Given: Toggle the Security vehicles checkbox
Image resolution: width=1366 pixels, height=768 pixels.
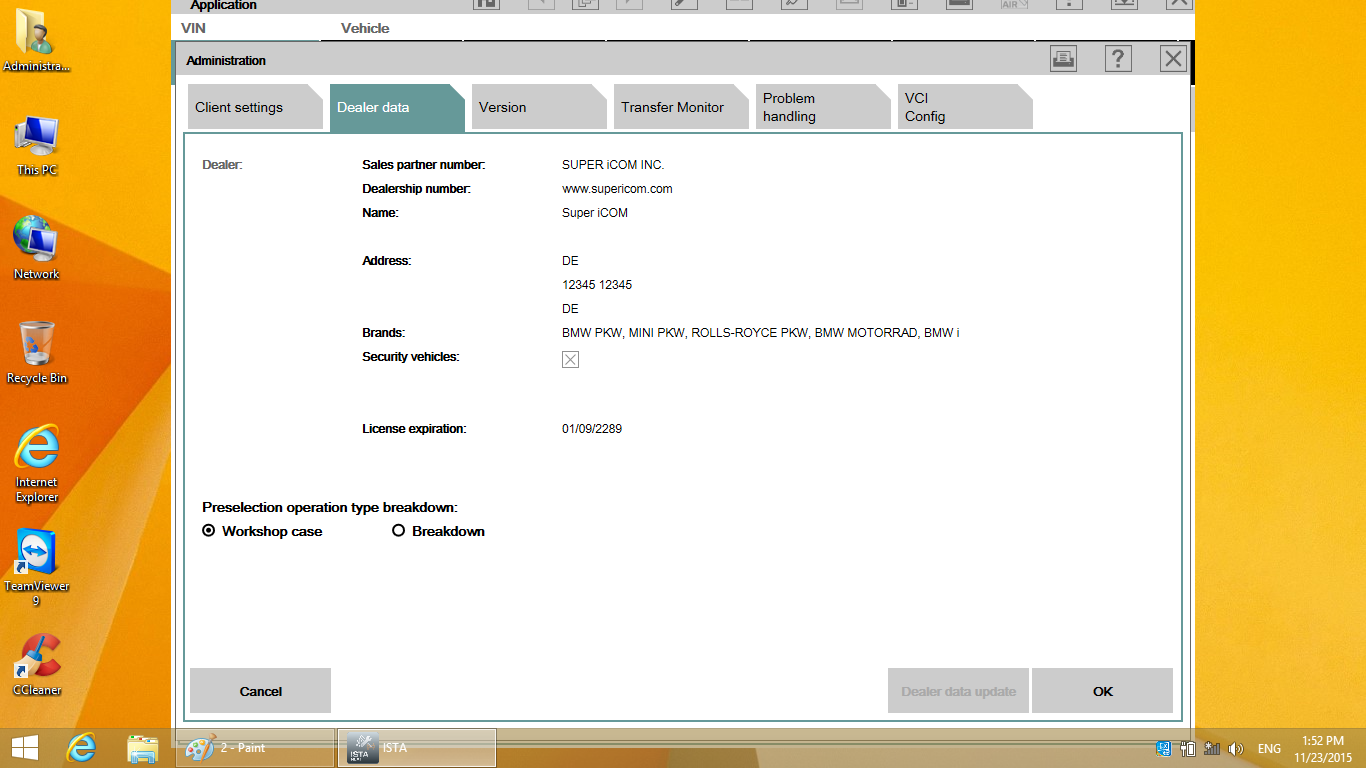Looking at the screenshot, I should [x=570, y=360].
